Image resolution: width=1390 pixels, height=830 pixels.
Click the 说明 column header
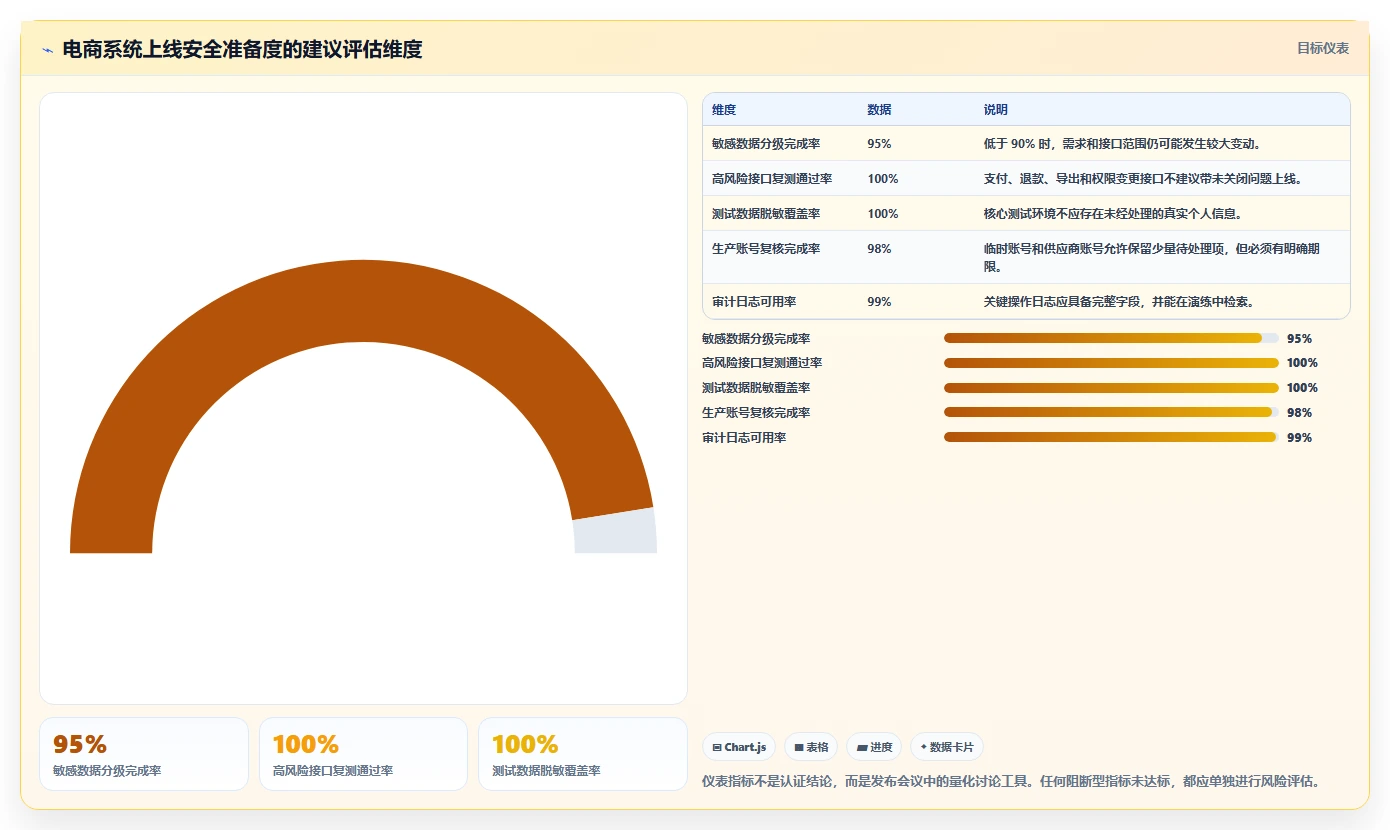tap(996, 110)
